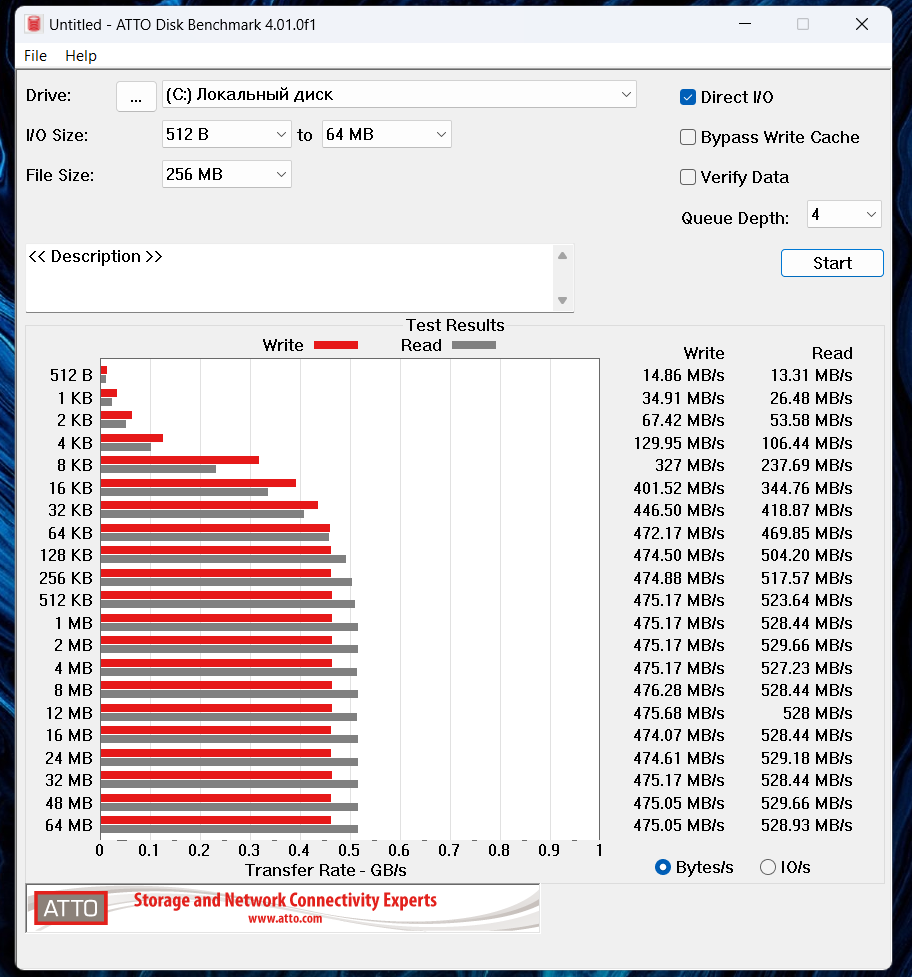
Task: Open the I/O Size maximum 64 MB dropdown
Action: [x=386, y=135]
